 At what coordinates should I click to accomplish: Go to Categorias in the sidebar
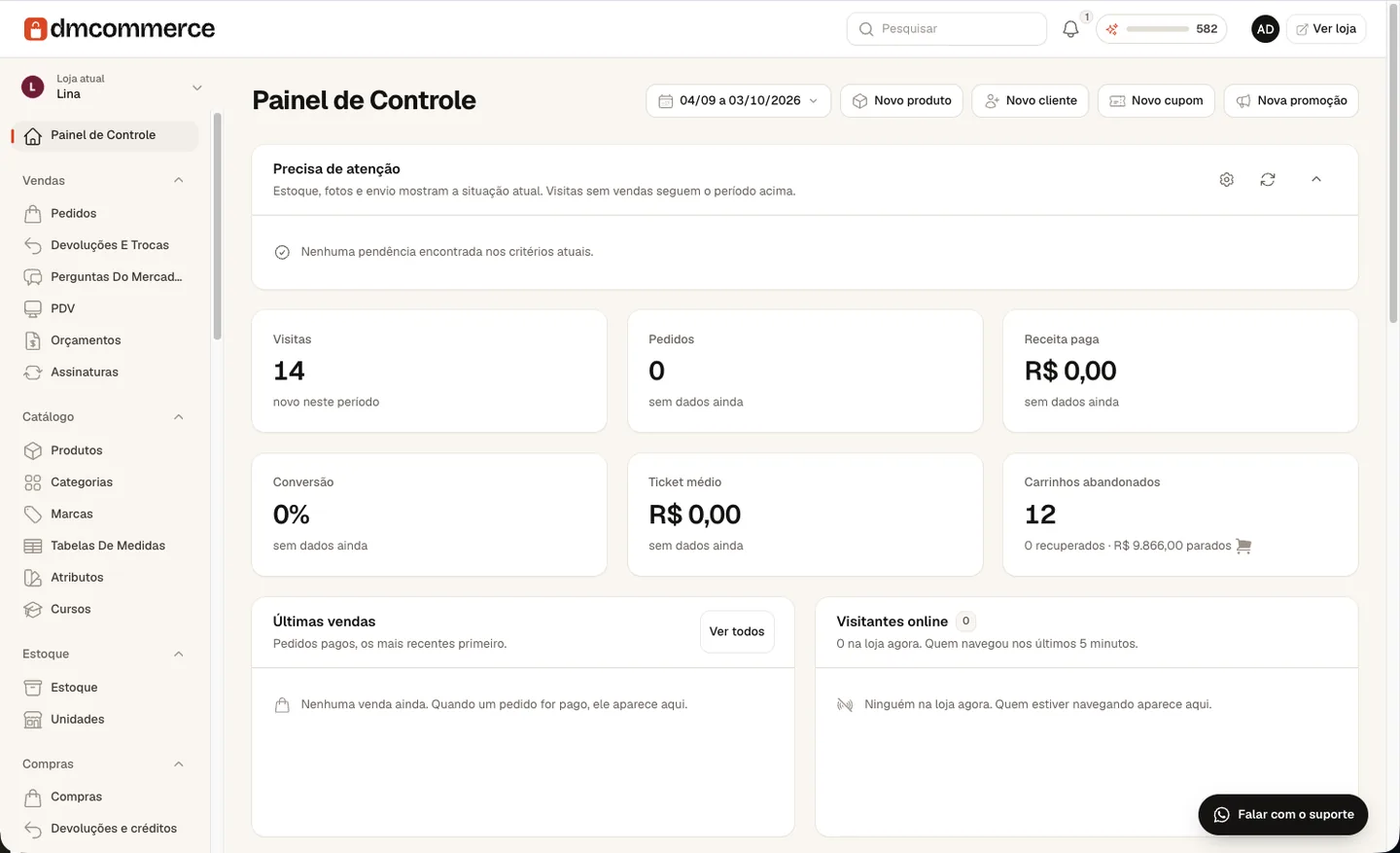tap(105, 482)
